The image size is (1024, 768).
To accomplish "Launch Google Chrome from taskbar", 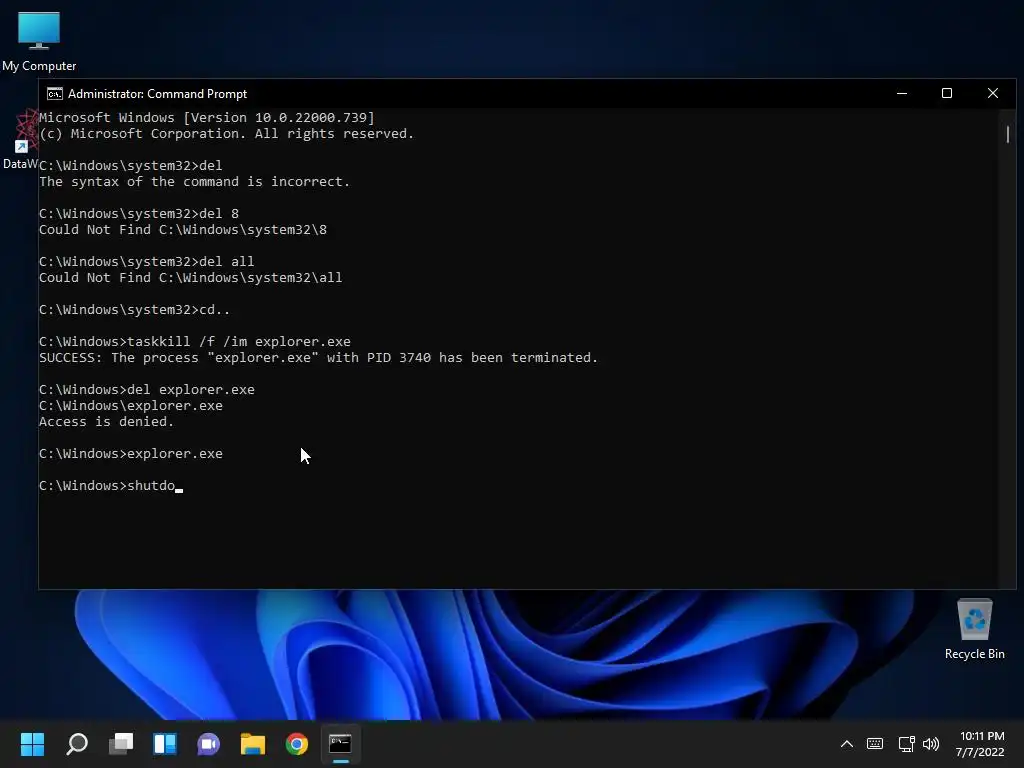I will coord(296,744).
